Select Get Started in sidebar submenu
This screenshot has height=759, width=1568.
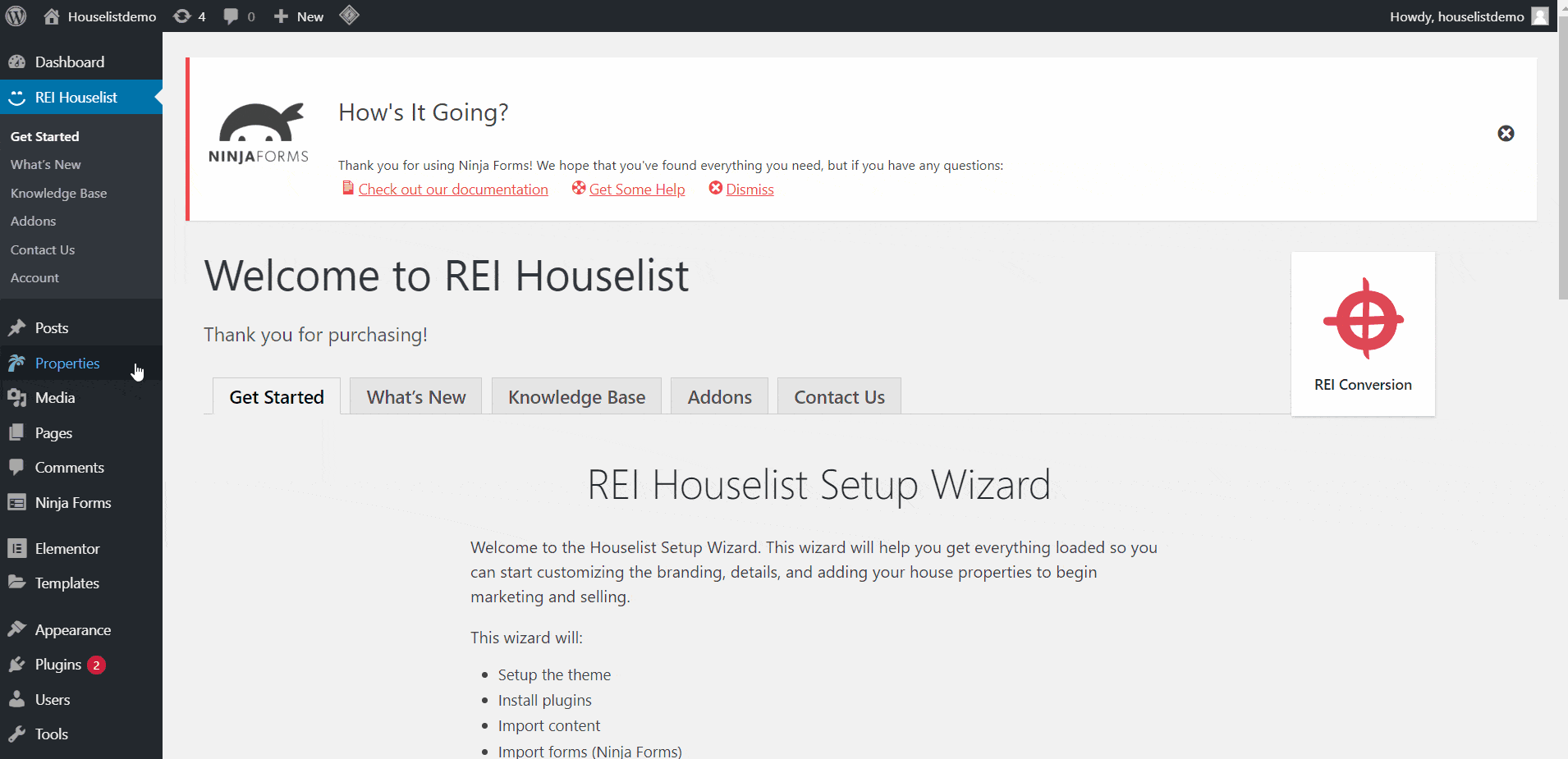[x=45, y=136]
